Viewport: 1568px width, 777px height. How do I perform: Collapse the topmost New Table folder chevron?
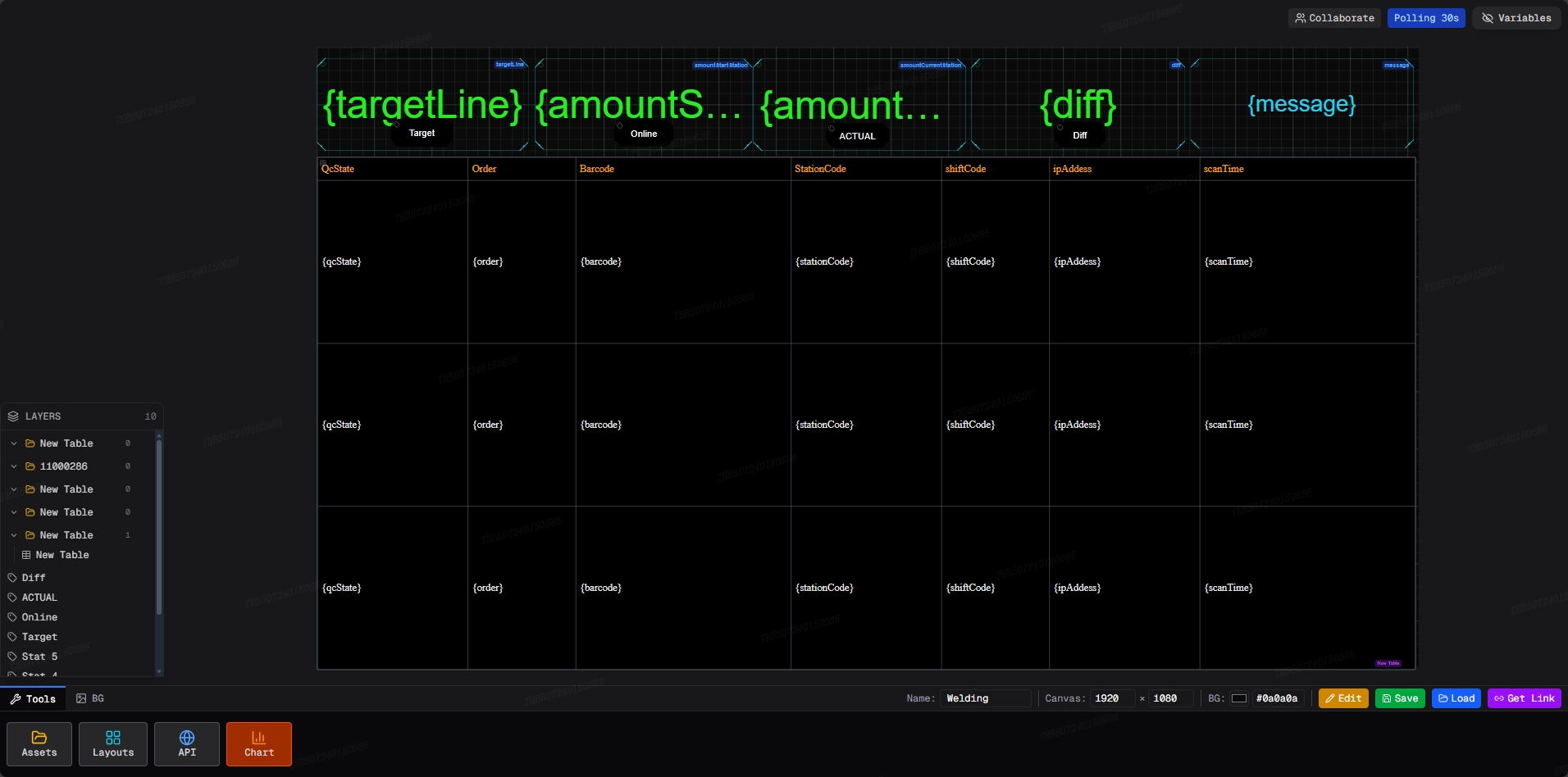pos(14,443)
